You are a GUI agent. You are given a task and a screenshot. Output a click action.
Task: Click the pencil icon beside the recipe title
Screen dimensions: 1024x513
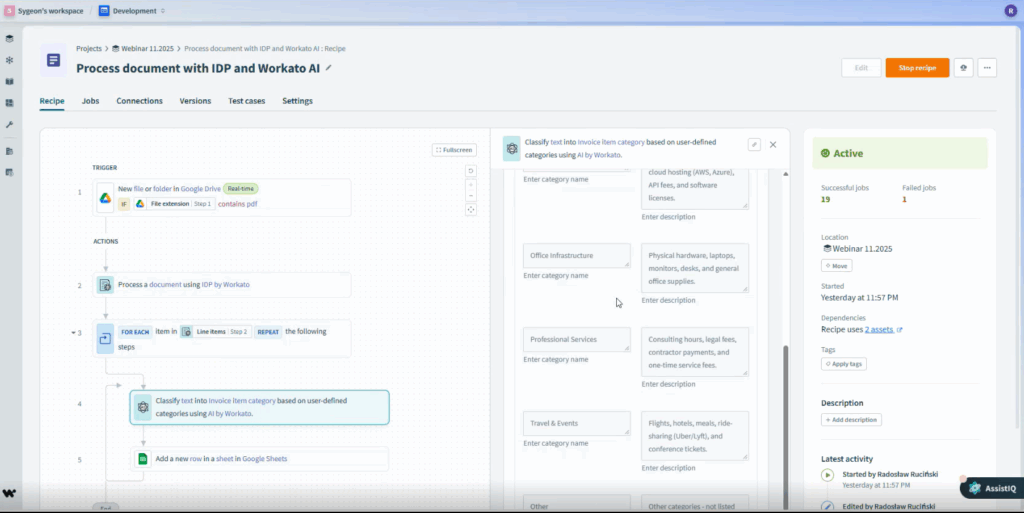(x=329, y=68)
